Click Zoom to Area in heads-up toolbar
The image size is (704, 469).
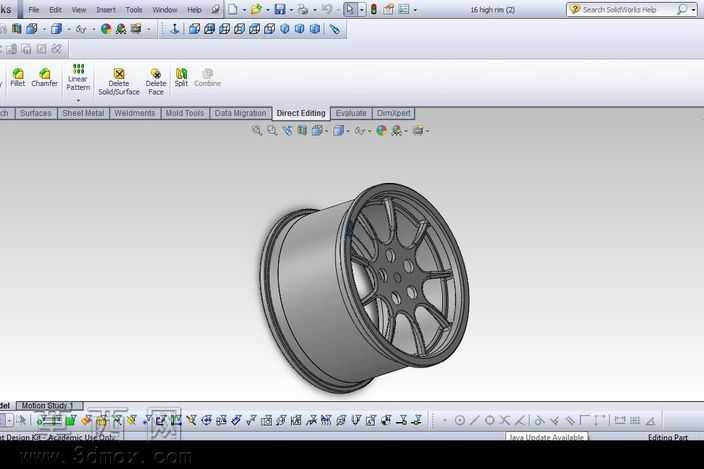coord(272,131)
